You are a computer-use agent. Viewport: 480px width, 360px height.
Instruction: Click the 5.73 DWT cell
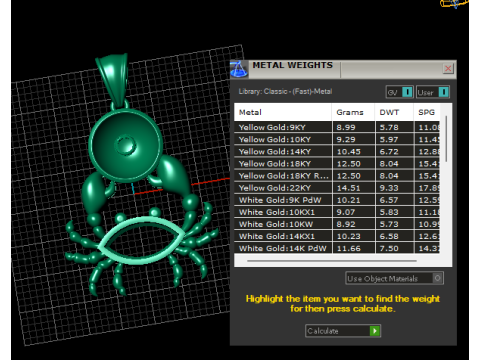point(395,224)
